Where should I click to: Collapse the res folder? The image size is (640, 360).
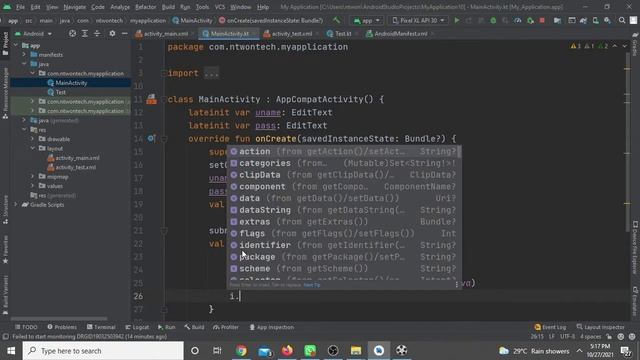point(24,130)
